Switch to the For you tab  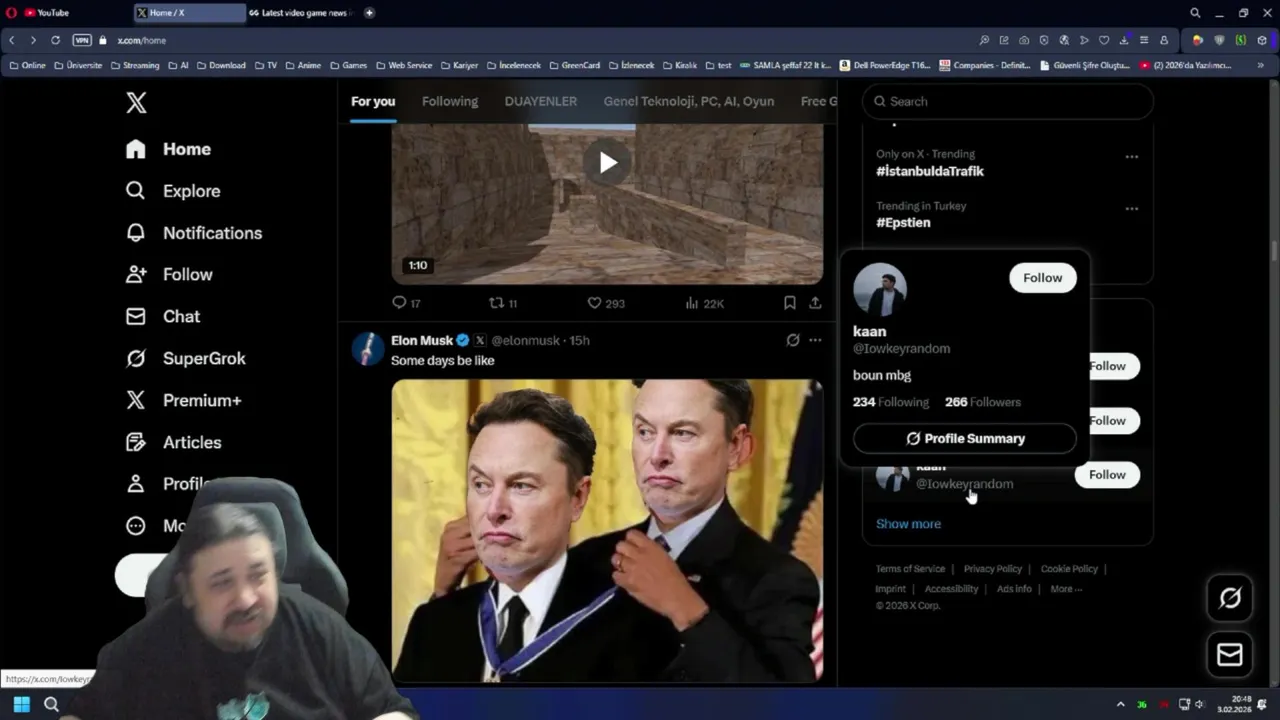(x=373, y=101)
